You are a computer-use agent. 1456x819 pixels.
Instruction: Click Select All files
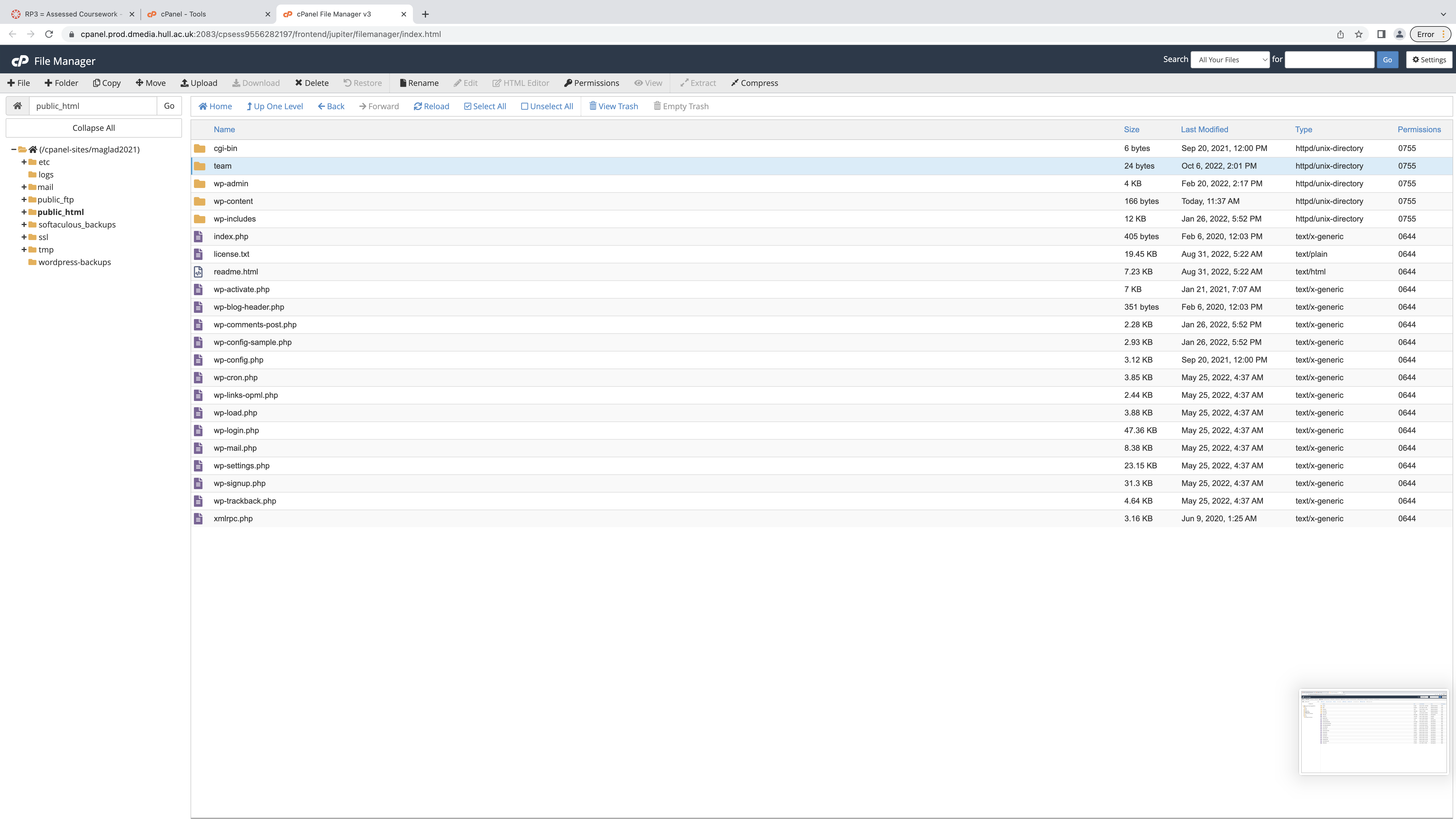click(485, 106)
